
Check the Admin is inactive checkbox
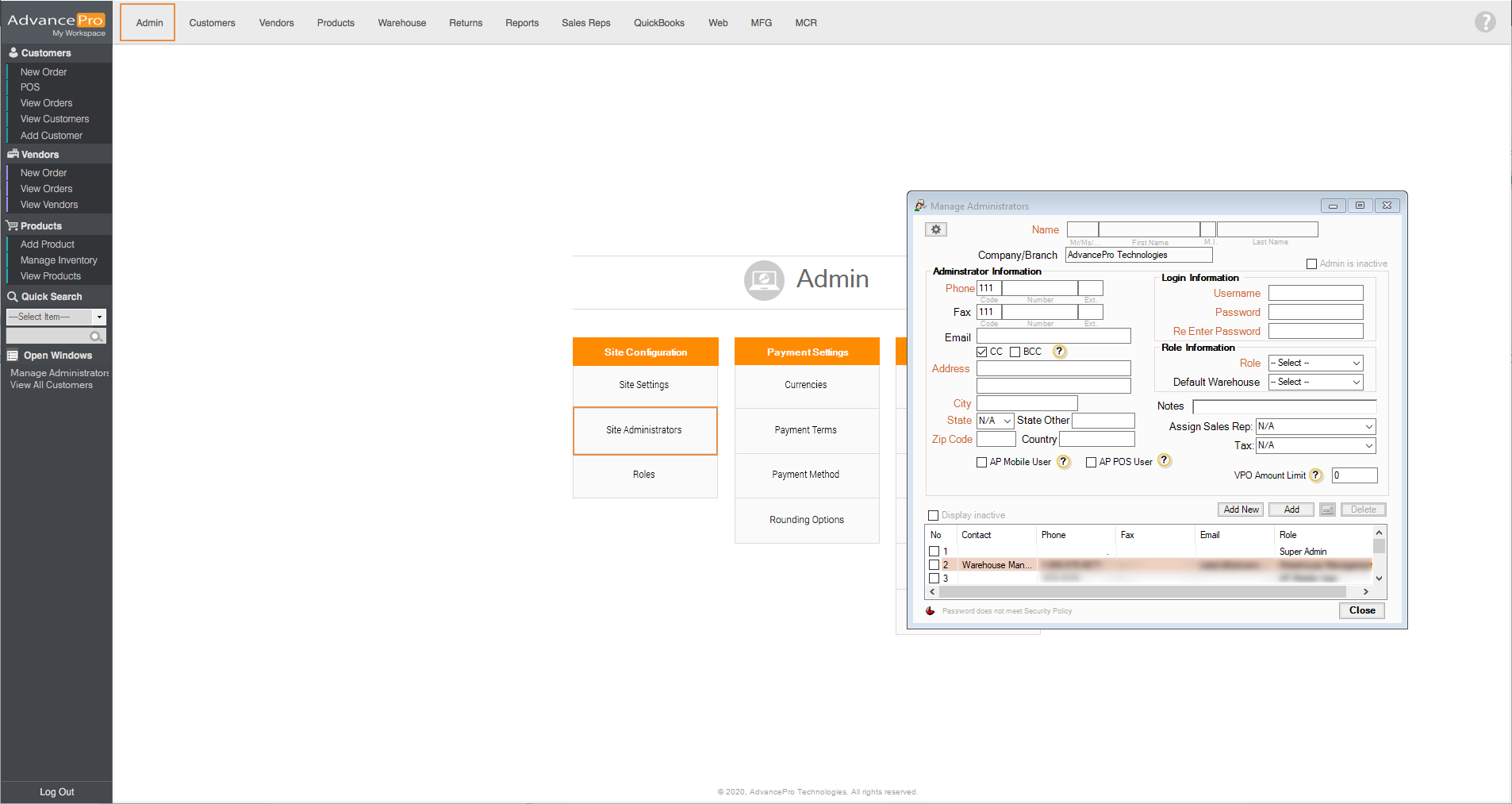(x=1311, y=264)
